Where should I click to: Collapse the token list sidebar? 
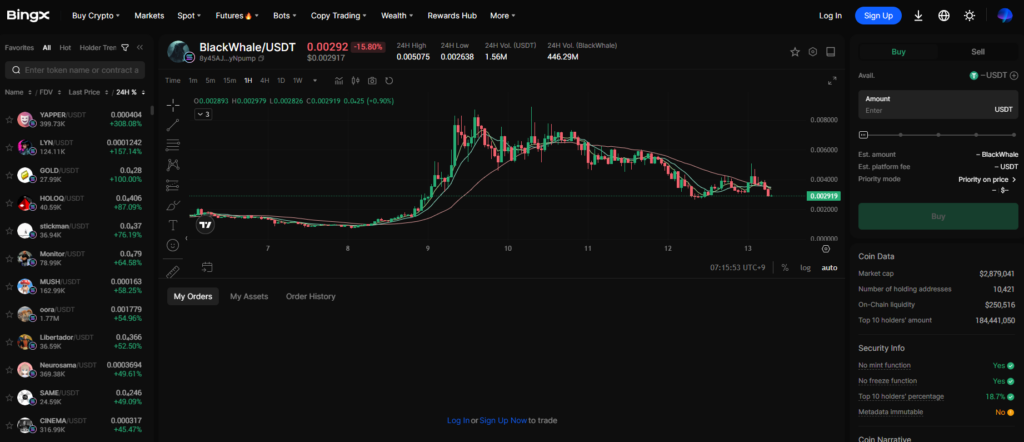click(x=140, y=47)
